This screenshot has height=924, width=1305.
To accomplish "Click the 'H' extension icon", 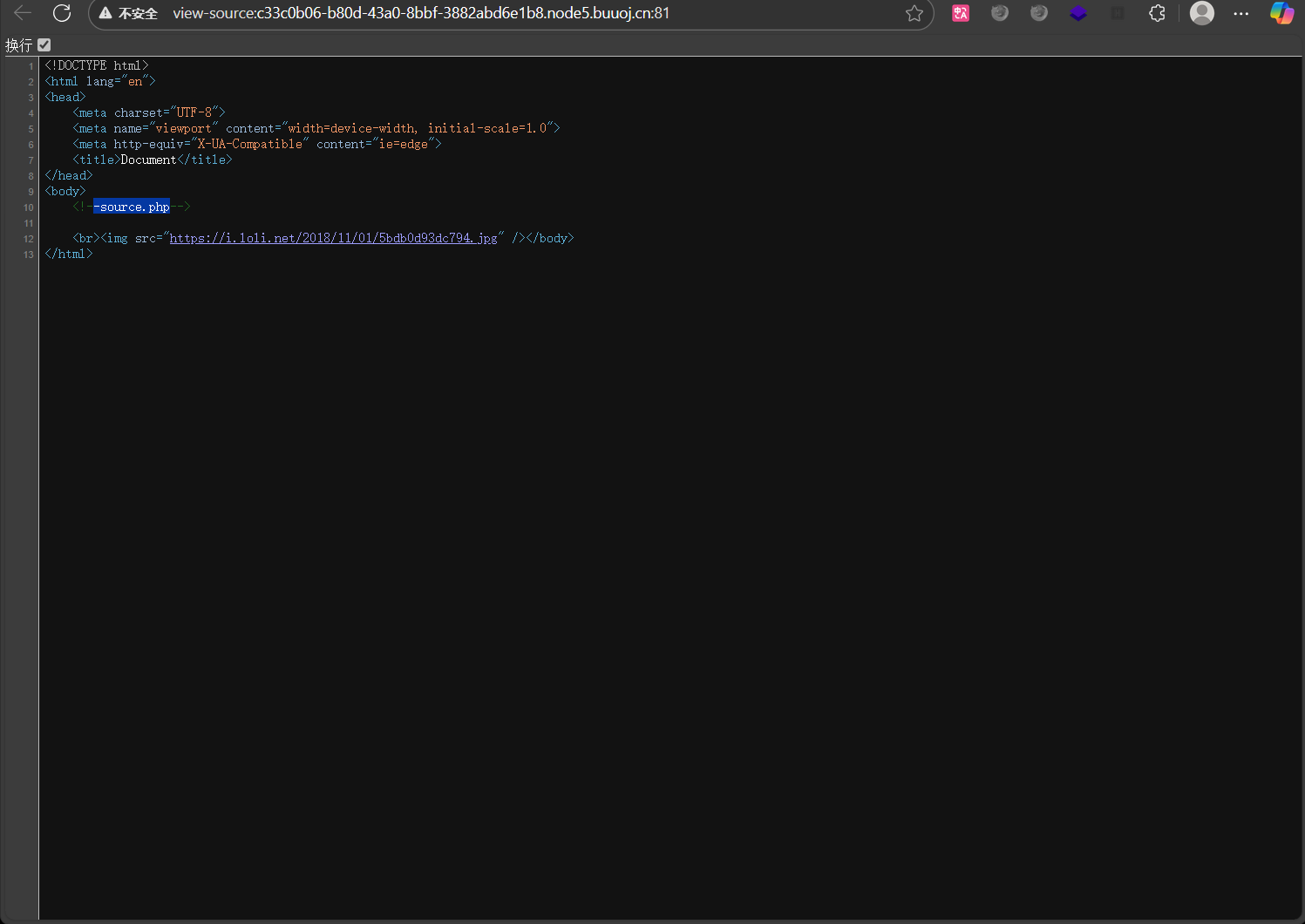I will click(x=1118, y=13).
